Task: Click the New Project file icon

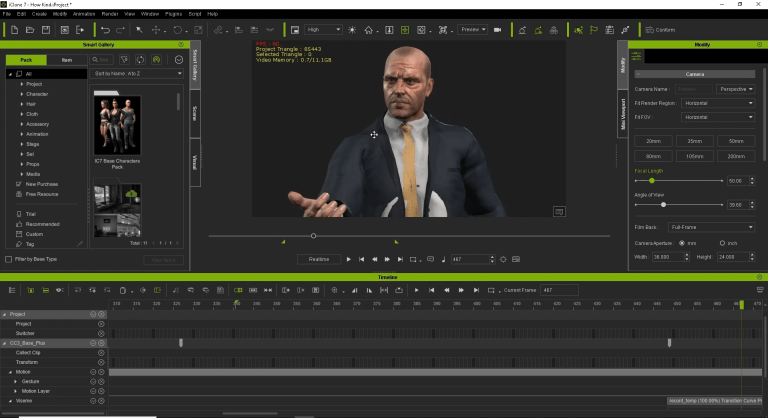Action: click(x=15, y=30)
